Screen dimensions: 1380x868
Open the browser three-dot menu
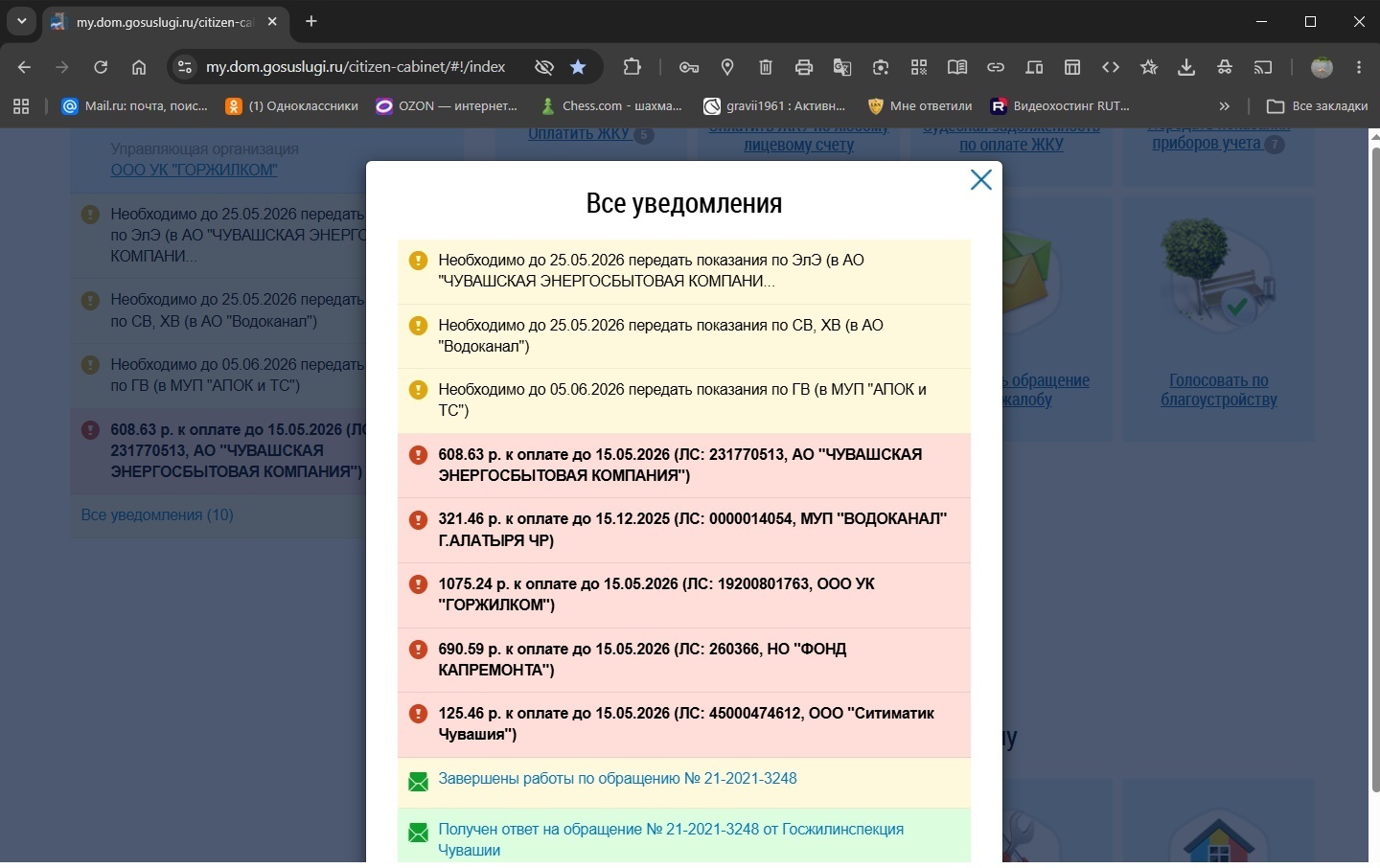point(1359,67)
